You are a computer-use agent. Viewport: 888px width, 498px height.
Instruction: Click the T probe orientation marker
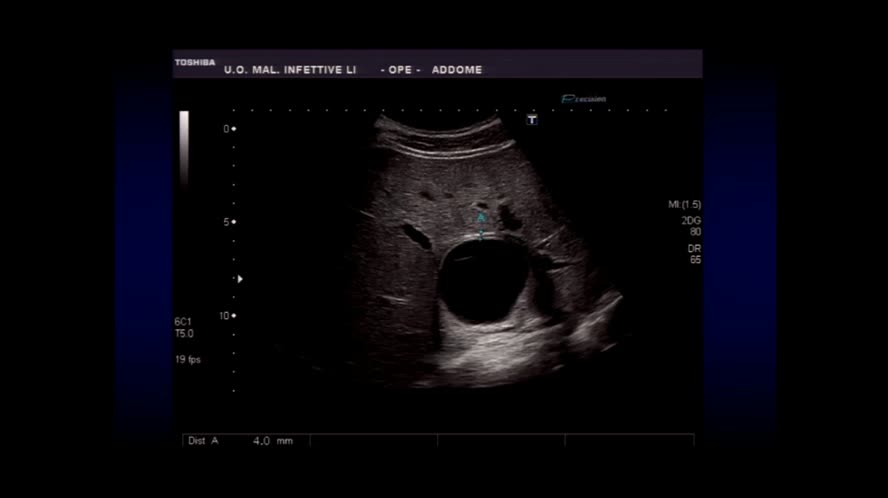532,120
